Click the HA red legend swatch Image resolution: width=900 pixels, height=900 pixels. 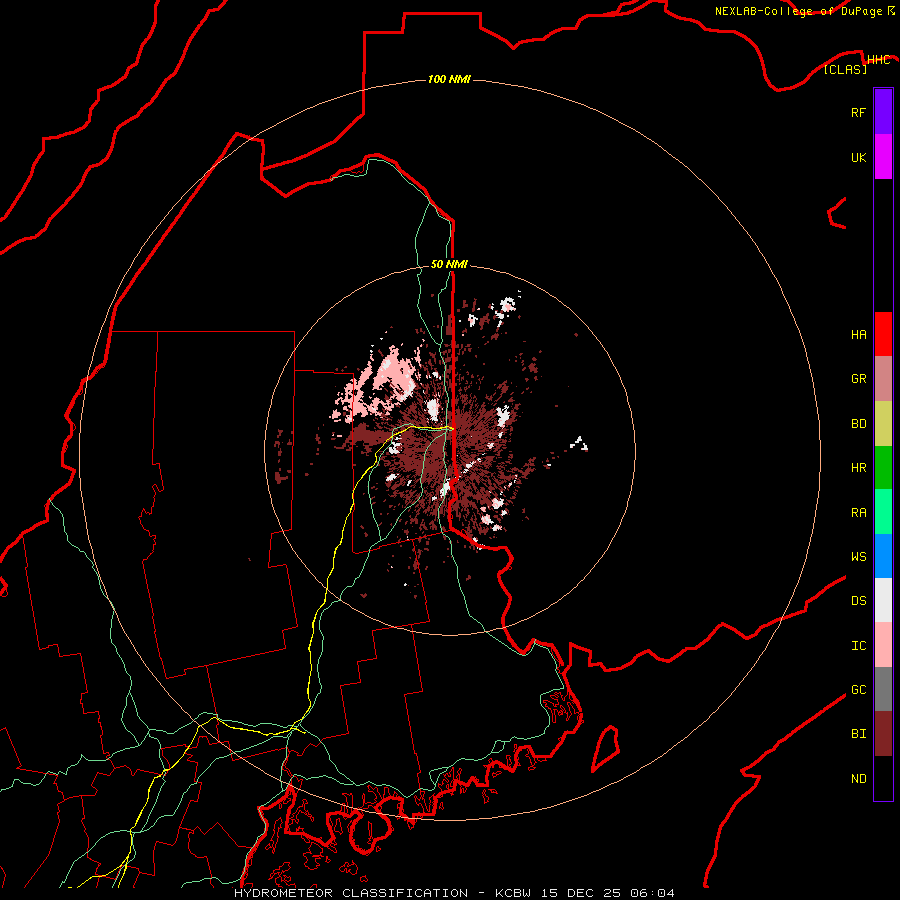[883, 334]
